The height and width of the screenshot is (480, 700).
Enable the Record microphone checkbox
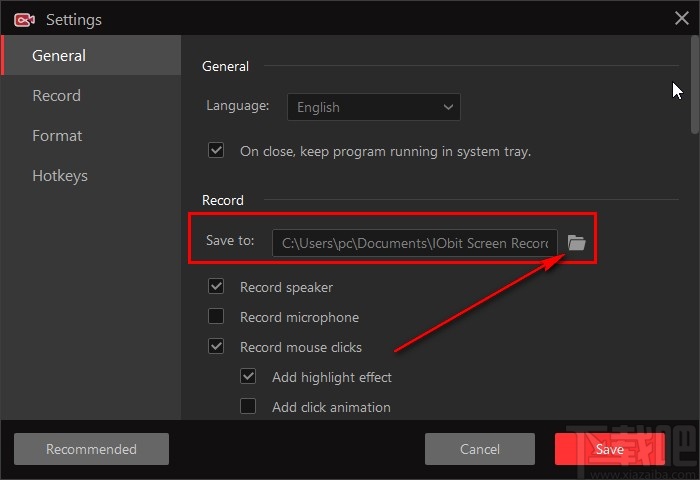(216, 317)
